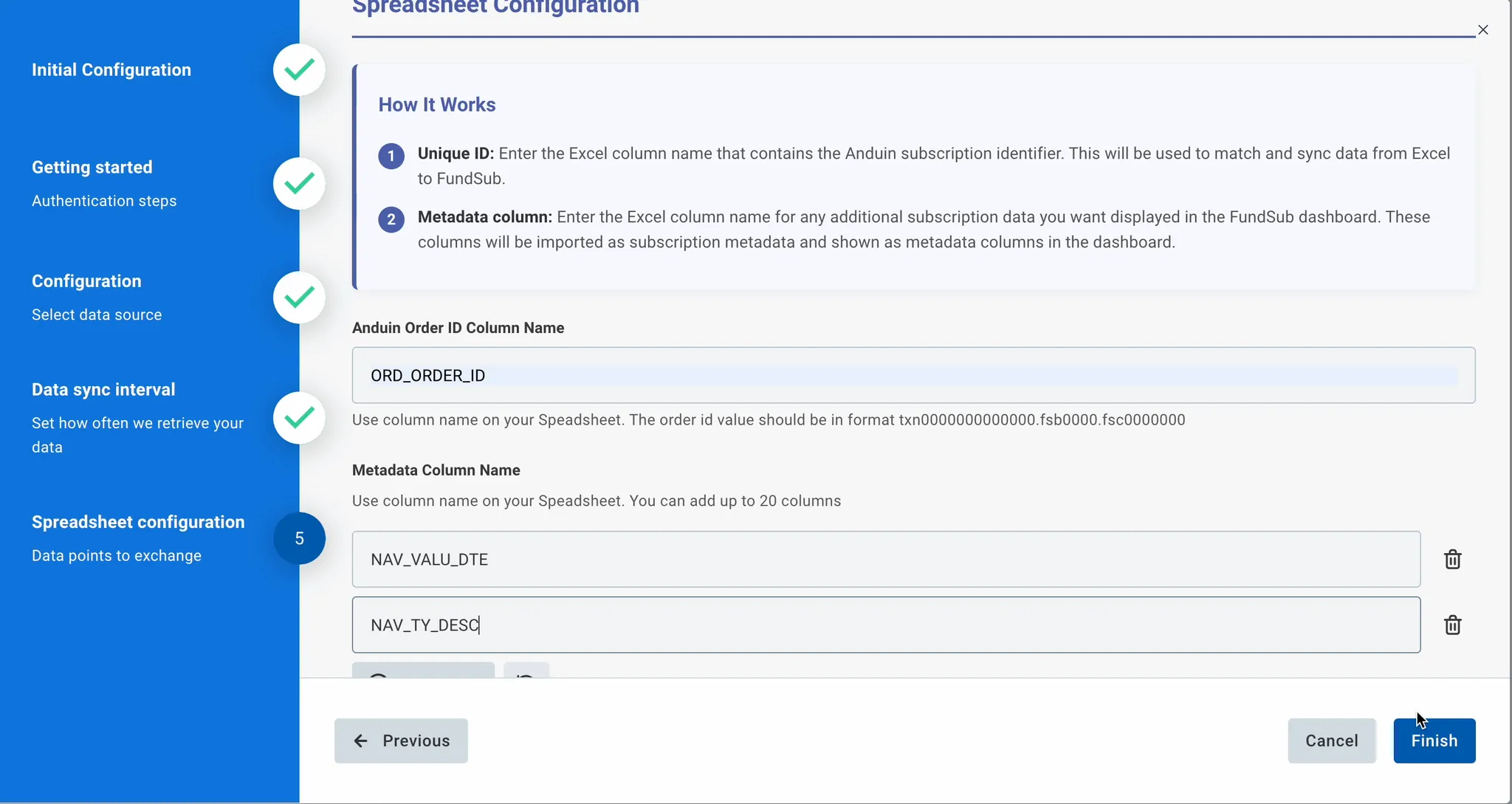Go back with the Previous button
Screen dimensions: 1512x804
pos(401,741)
